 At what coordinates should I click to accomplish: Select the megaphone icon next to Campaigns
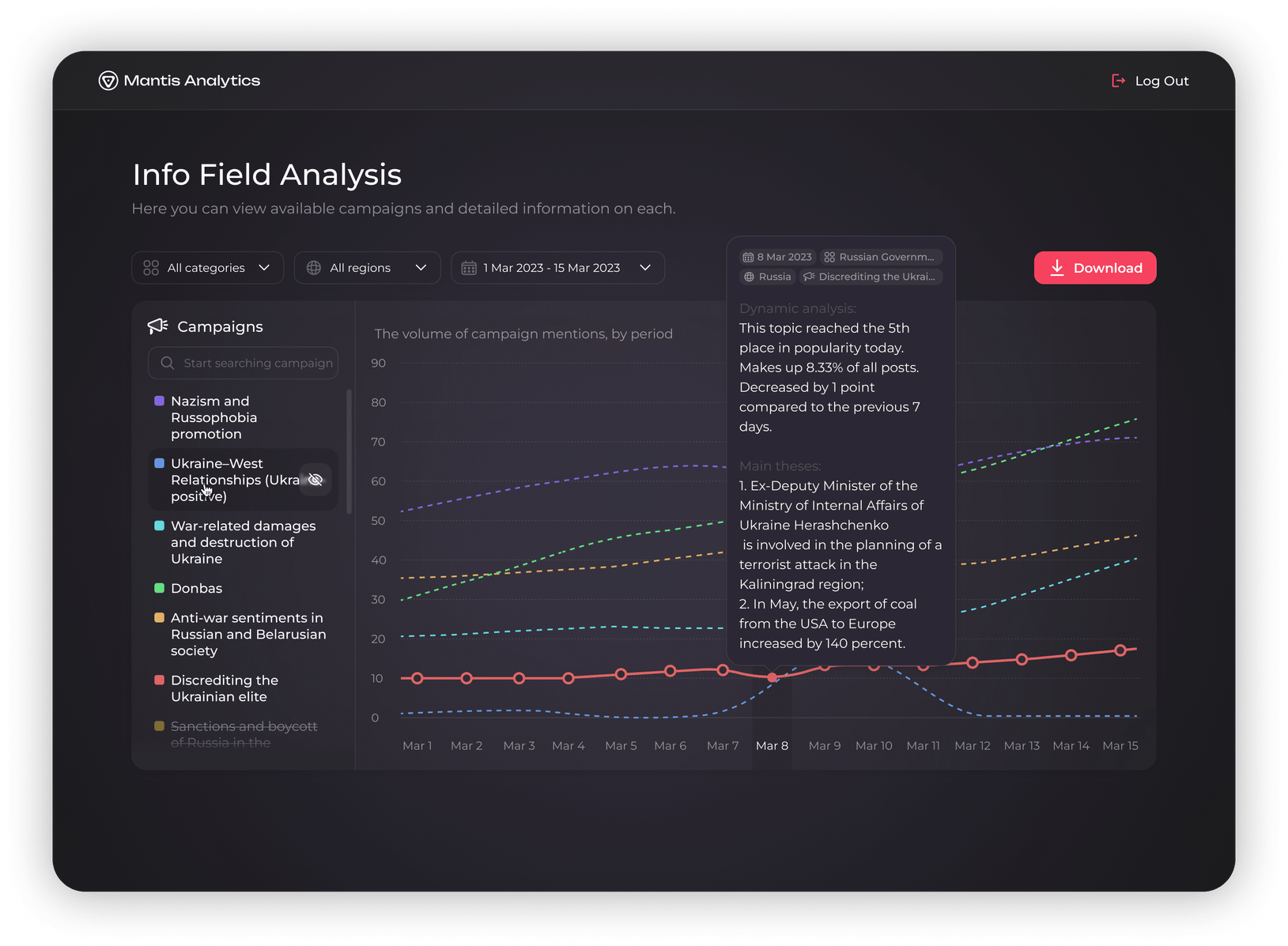coord(157,326)
